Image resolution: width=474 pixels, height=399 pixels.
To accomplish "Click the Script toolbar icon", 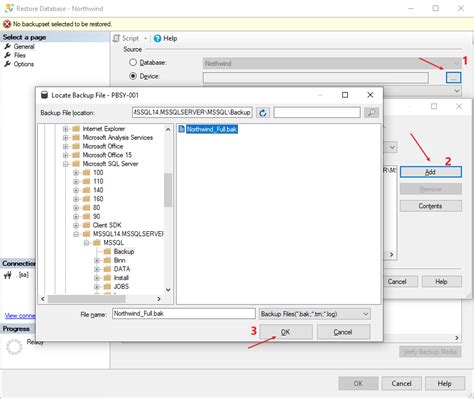I will pyautogui.click(x=116, y=38).
